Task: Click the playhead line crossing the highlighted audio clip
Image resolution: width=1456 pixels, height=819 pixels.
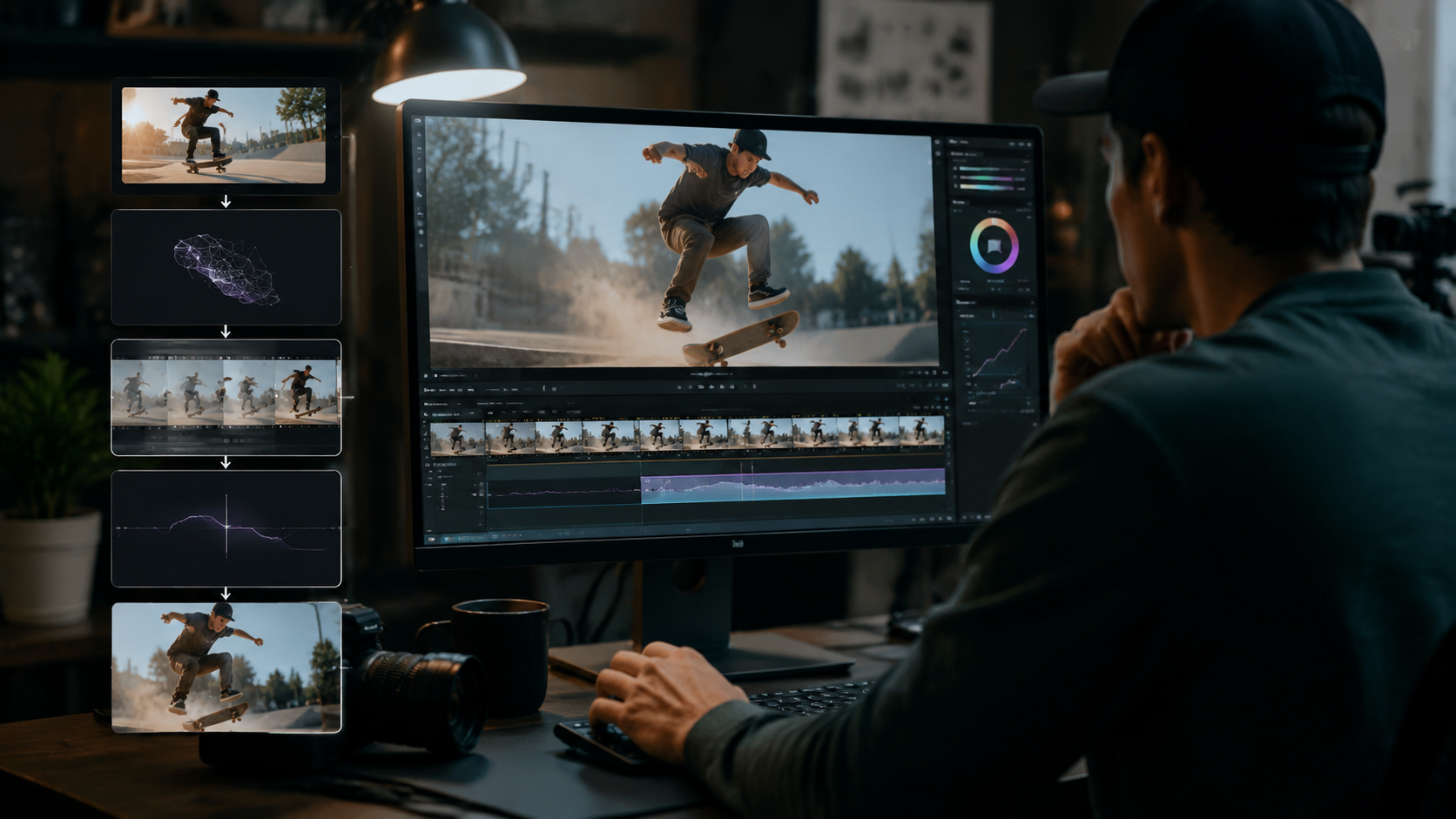Action: click(742, 483)
